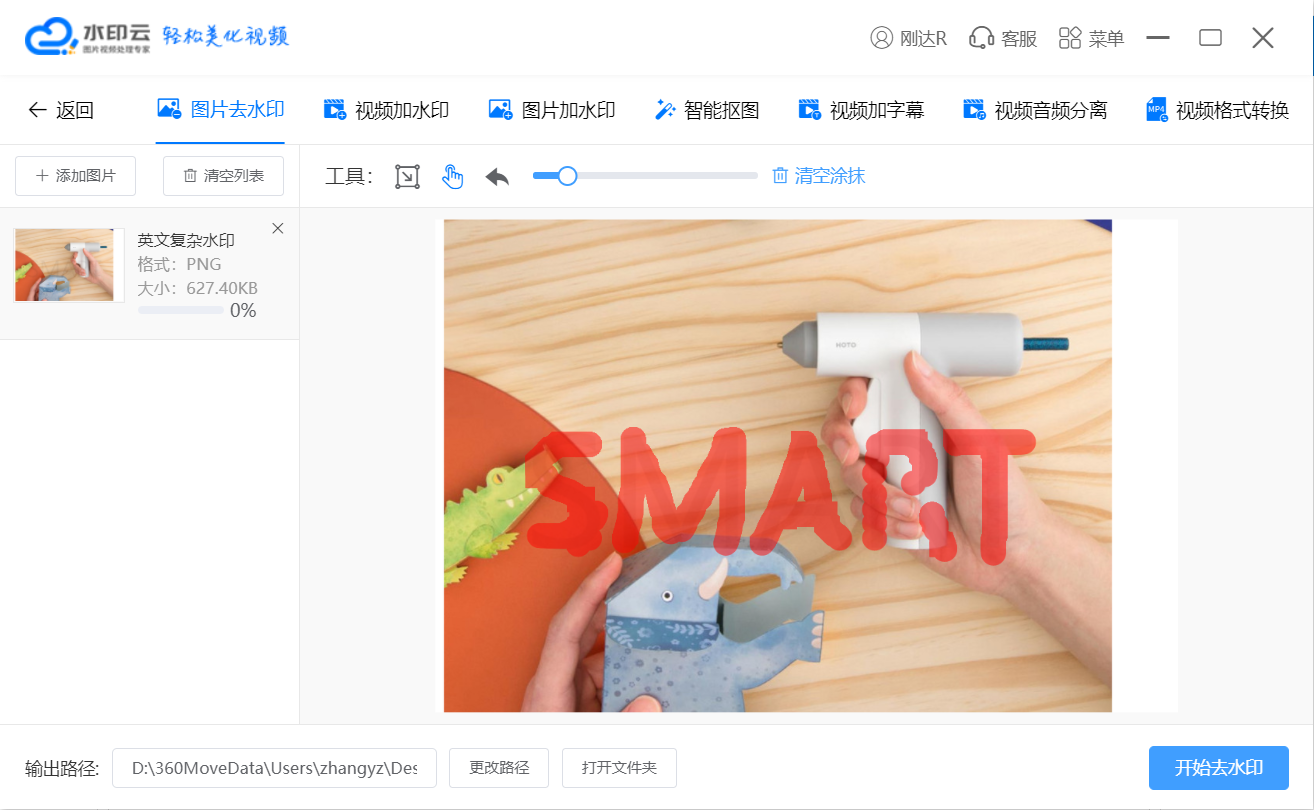Go back with the 返回 arrow

[x=60, y=110]
